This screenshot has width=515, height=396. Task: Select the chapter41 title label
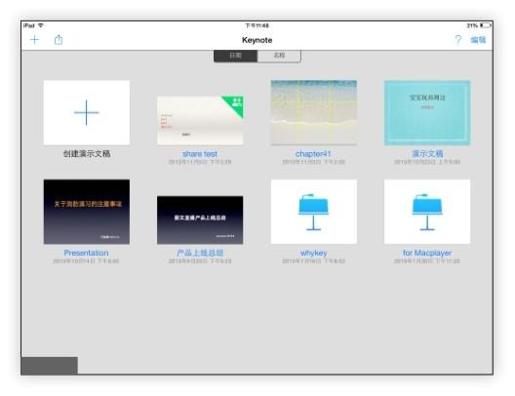point(313,154)
